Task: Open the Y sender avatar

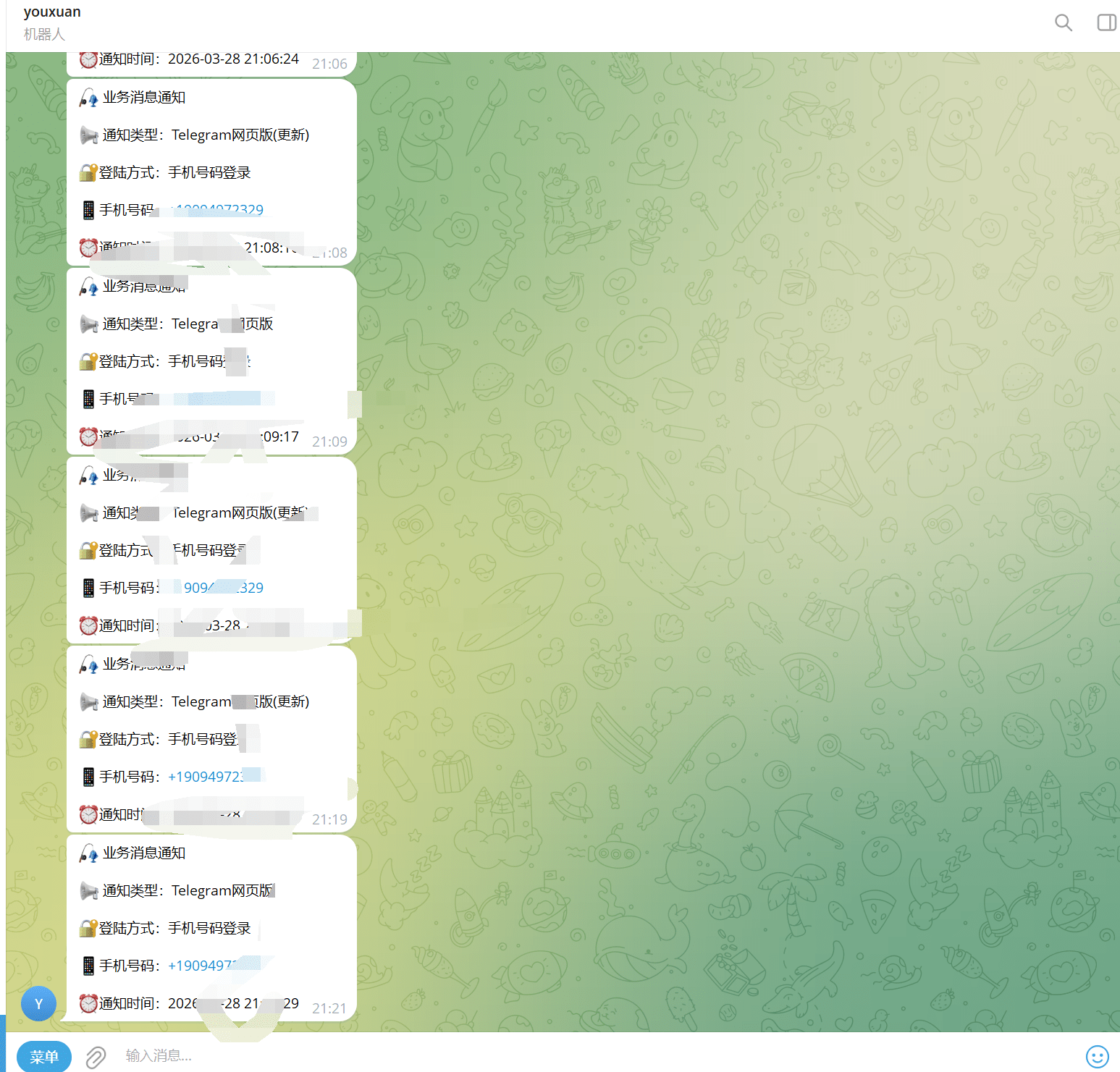Action: [x=39, y=1003]
